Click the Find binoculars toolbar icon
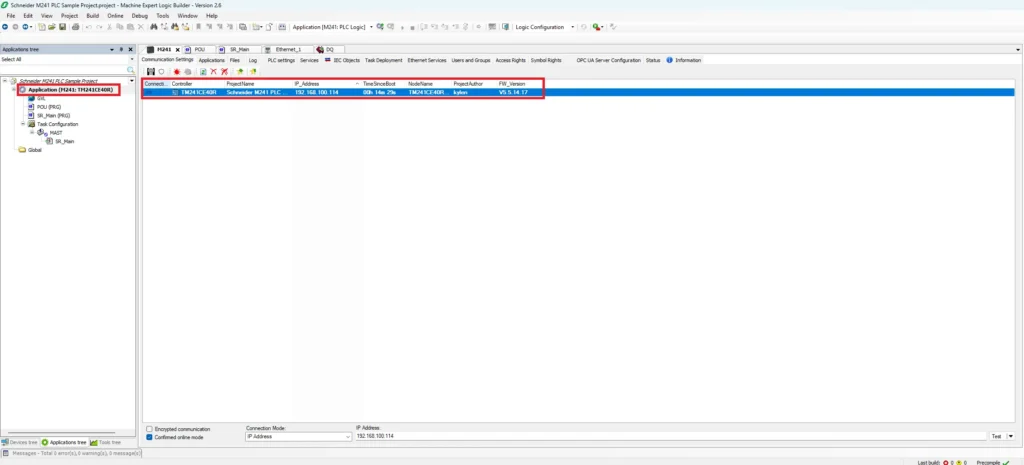The image size is (1024, 465). [154, 27]
